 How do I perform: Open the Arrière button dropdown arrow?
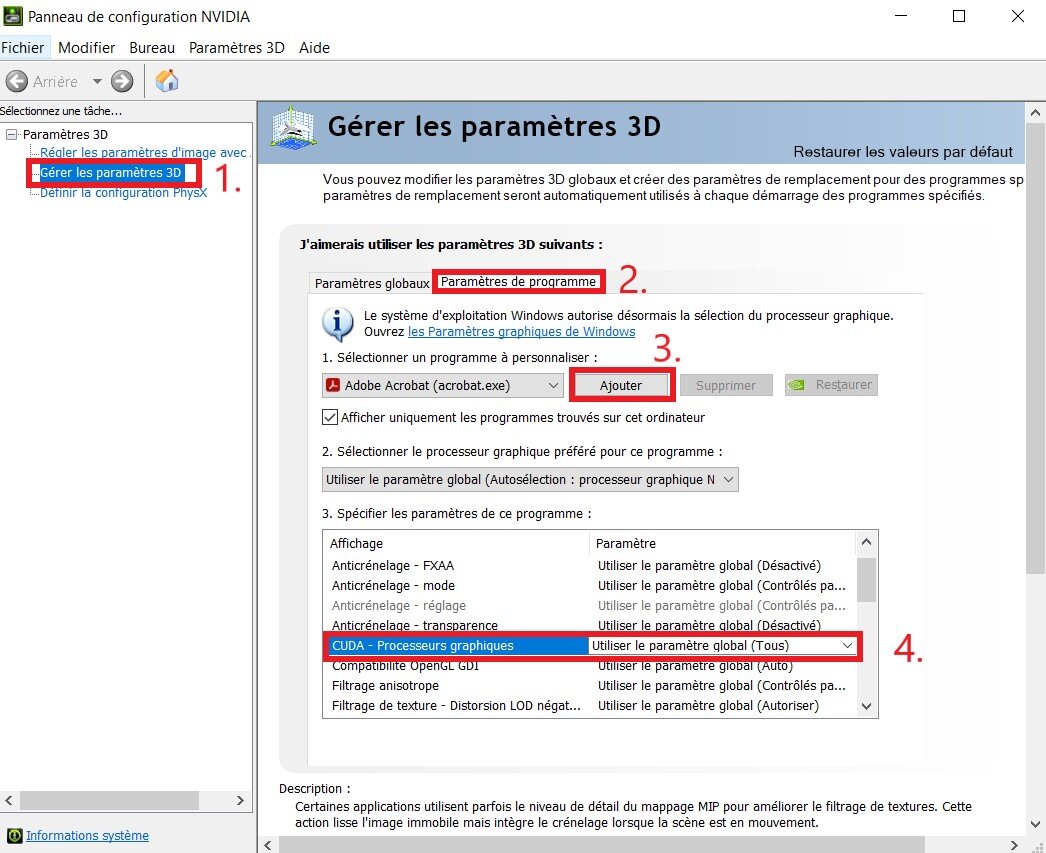coord(98,81)
